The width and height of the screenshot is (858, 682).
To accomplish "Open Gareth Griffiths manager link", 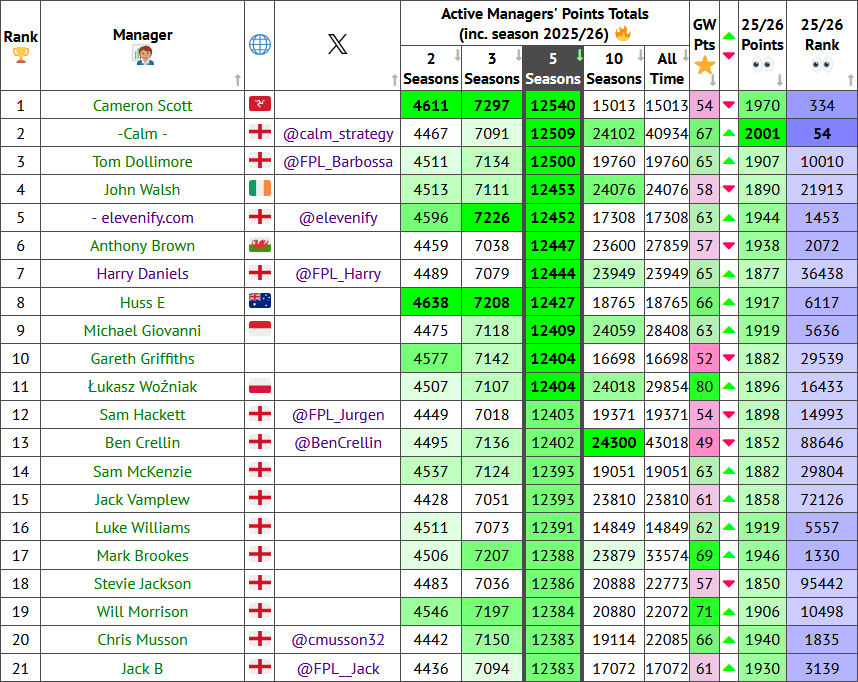I will point(142,359).
